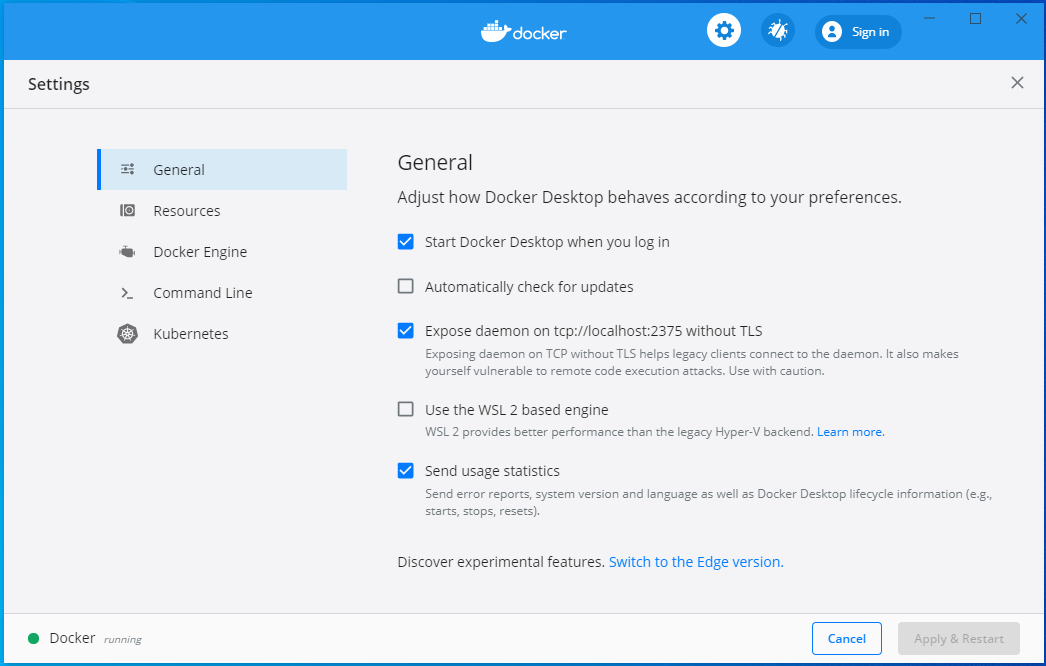Open the Kubernetes settings section
Viewport: 1046px width, 666px height.
[190, 333]
